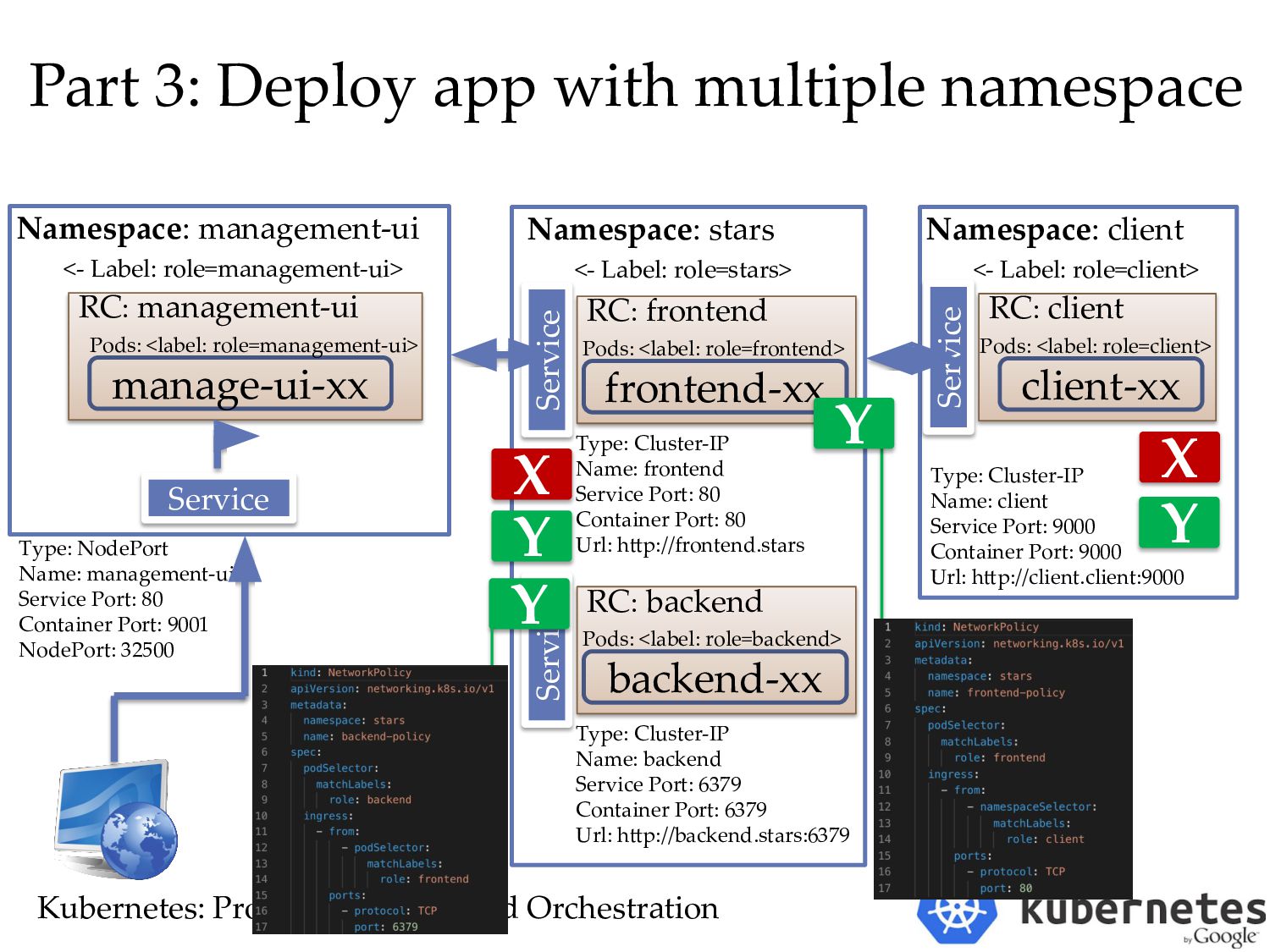Screen dimensions: 1270x952
Task: Click the red X badge beside Name: frontend
Action: point(532,475)
